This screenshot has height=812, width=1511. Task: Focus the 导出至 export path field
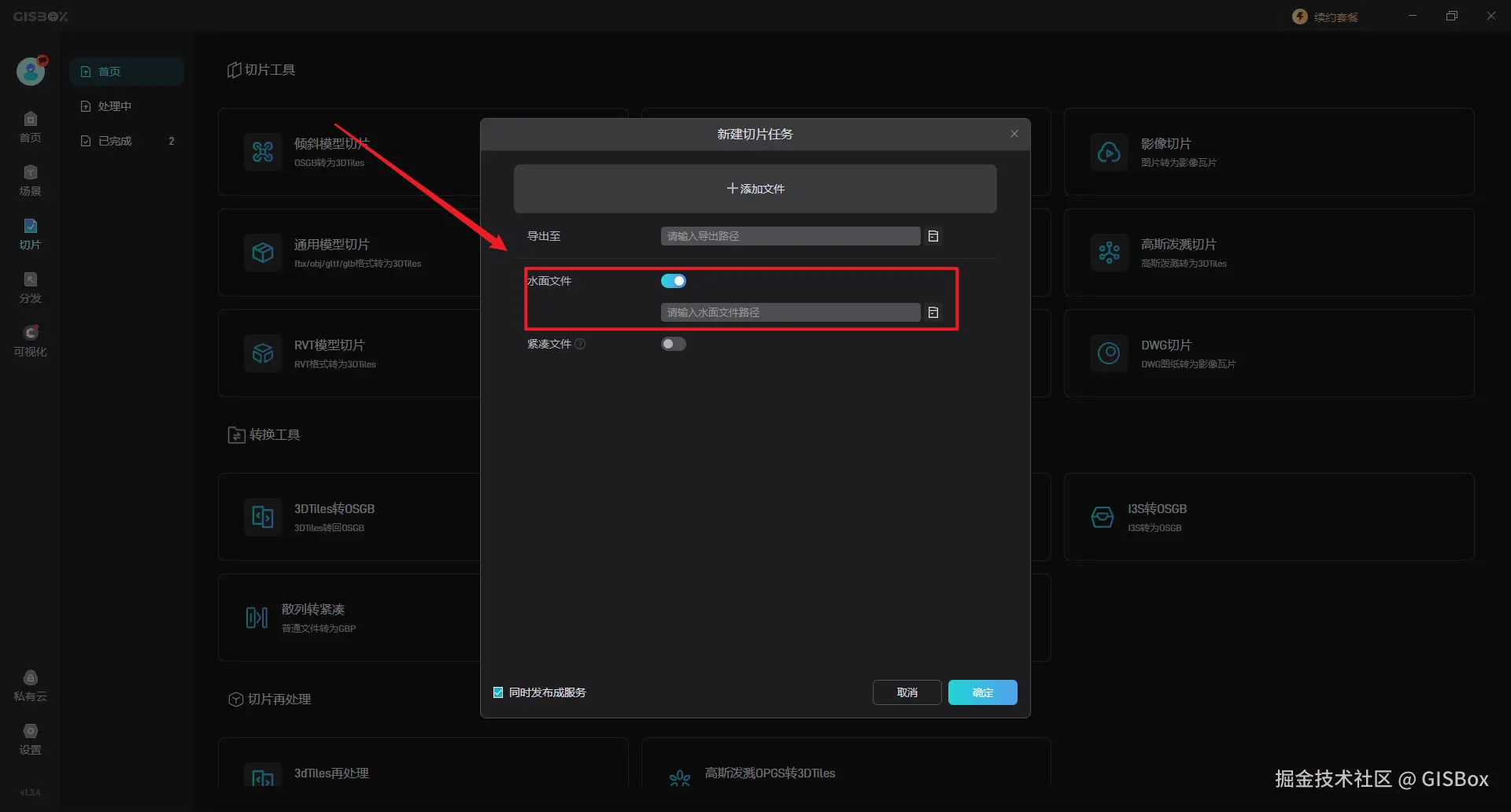(790, 236)
